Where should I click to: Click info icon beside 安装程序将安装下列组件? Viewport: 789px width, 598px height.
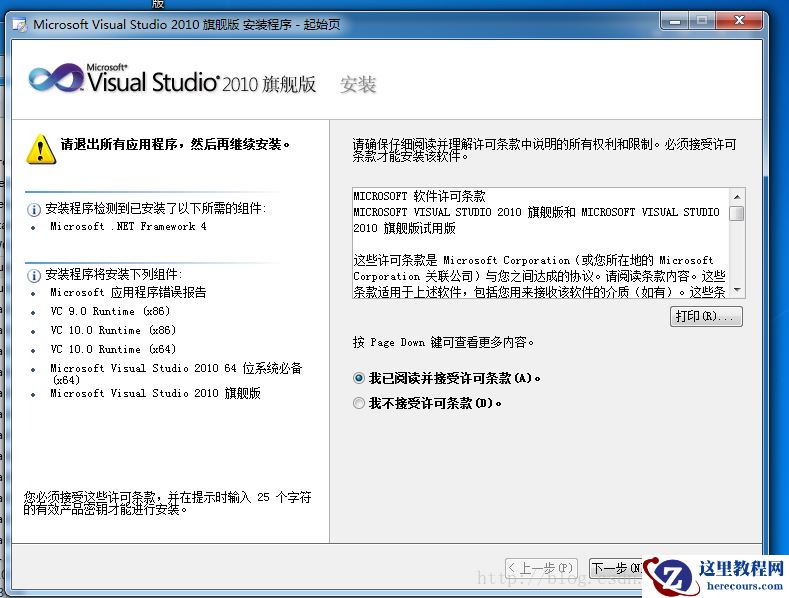[34, 275]
